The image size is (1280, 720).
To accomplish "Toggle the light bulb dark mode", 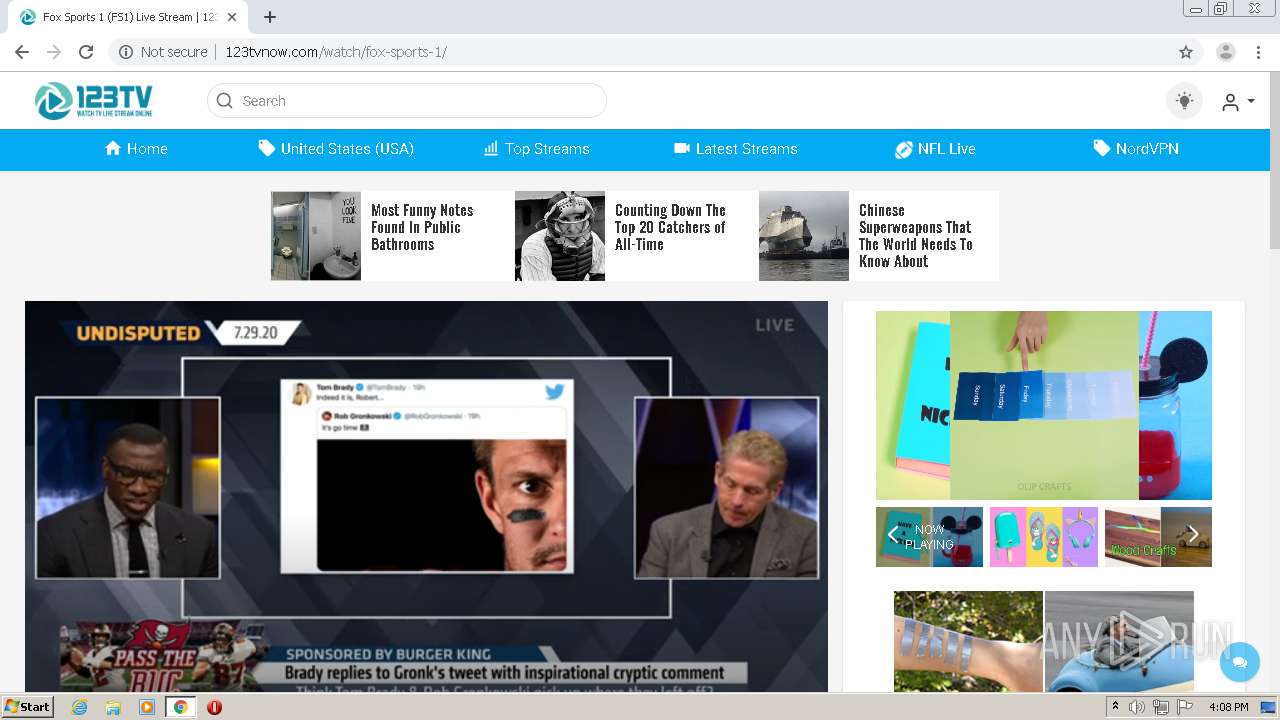I will (x=1185, y=101).
